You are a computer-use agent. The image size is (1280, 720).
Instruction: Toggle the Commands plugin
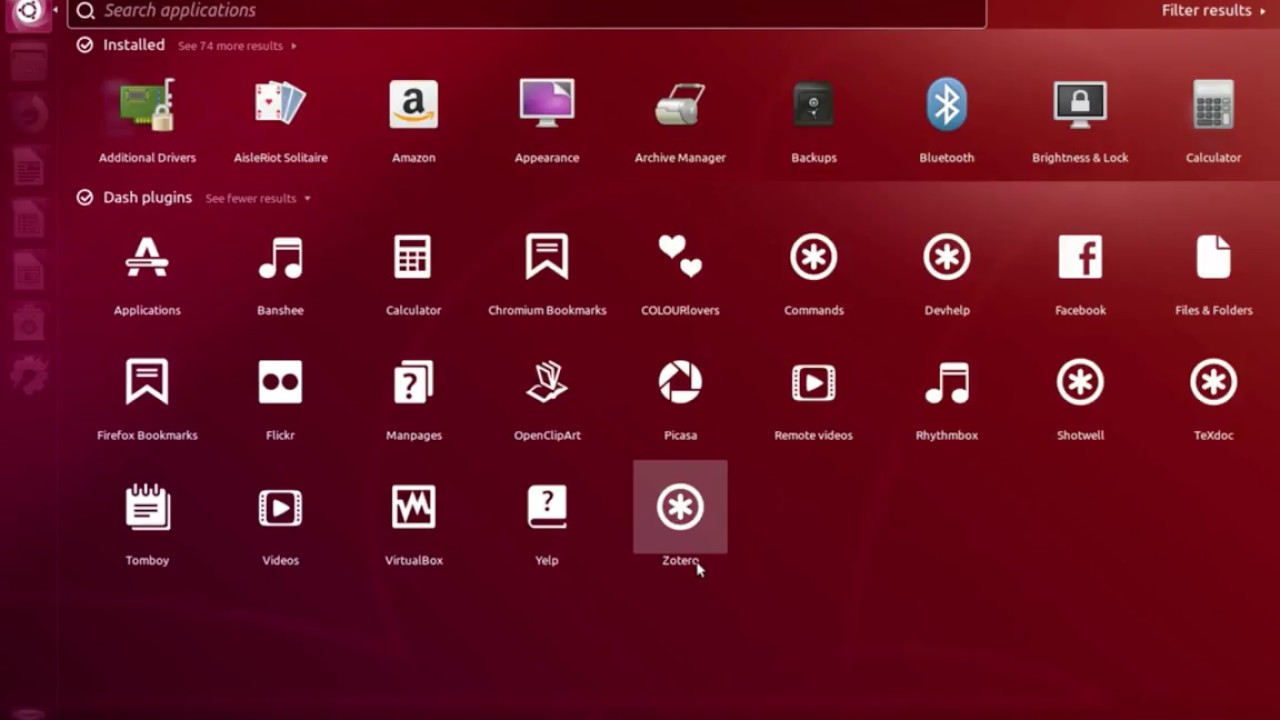[x=814, y=257]
